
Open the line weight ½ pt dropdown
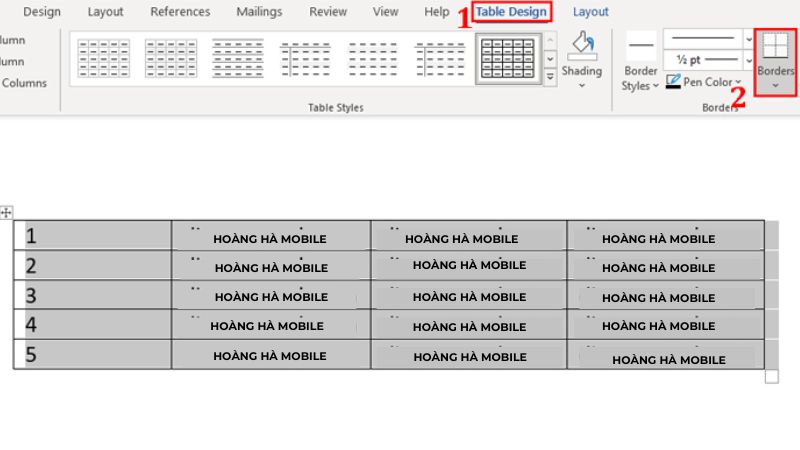[x=749, y=60]
